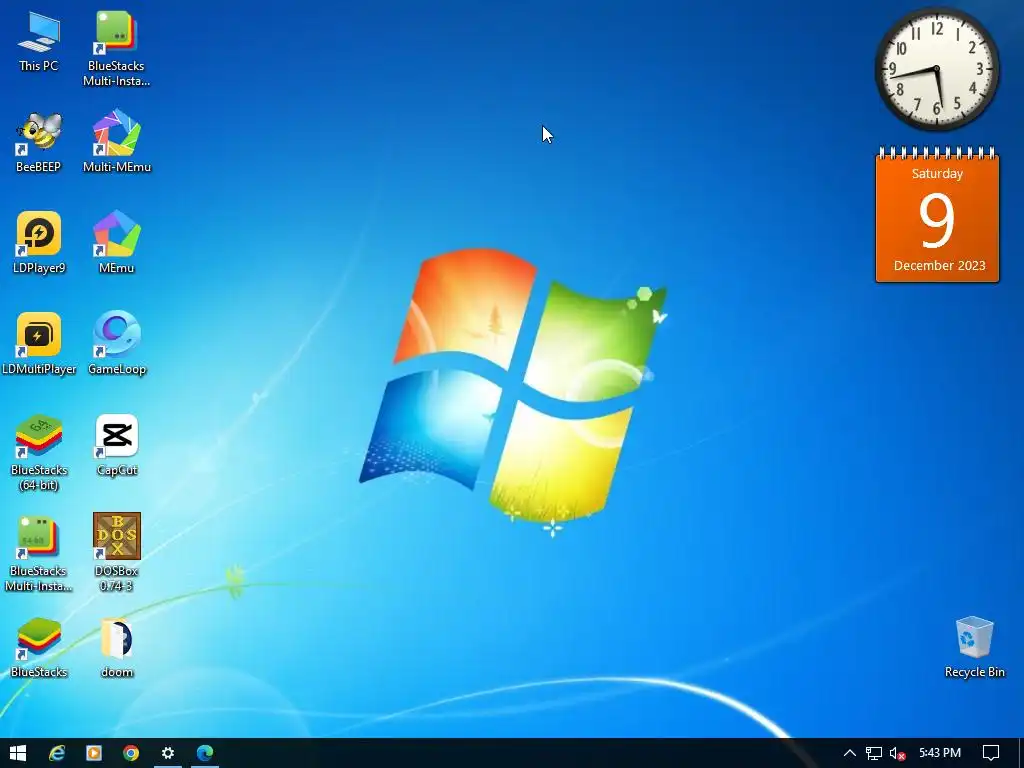Launch Google Chrome from the taskbar
The width and height of the screenshot is (1024, 768).
tap(131, 753)
